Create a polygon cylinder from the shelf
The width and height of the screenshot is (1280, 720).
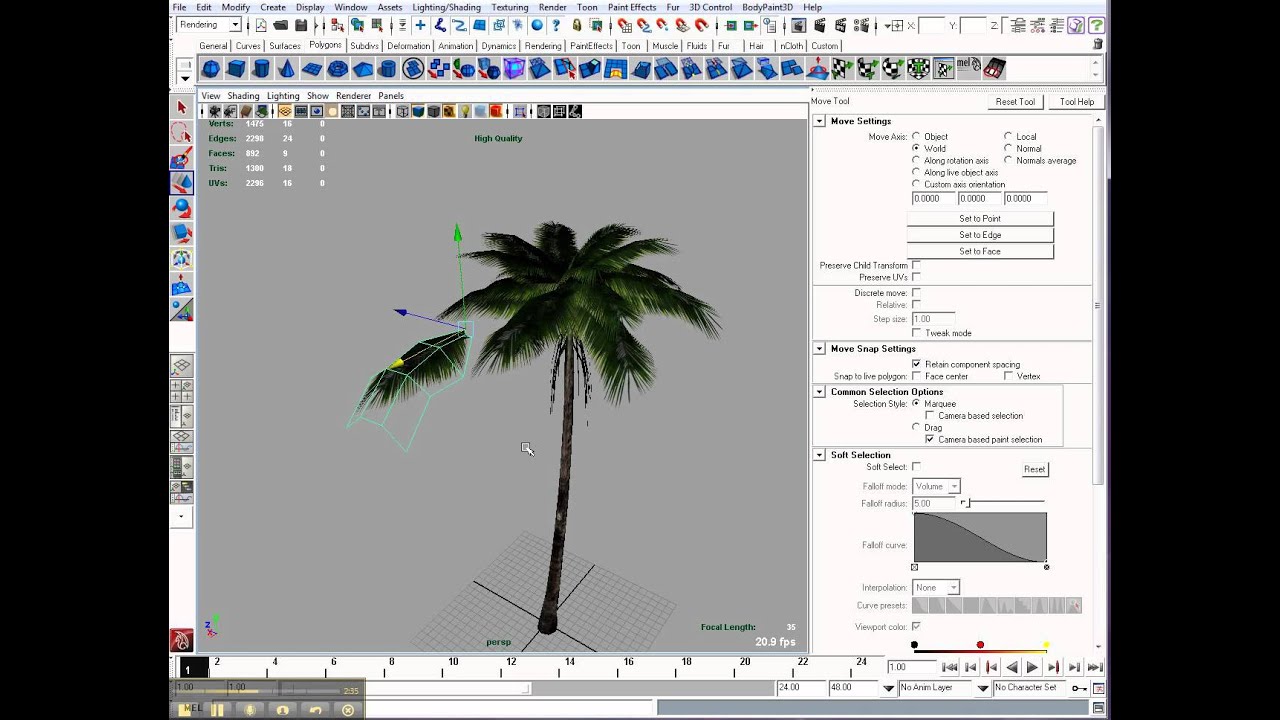coord(261,69)
